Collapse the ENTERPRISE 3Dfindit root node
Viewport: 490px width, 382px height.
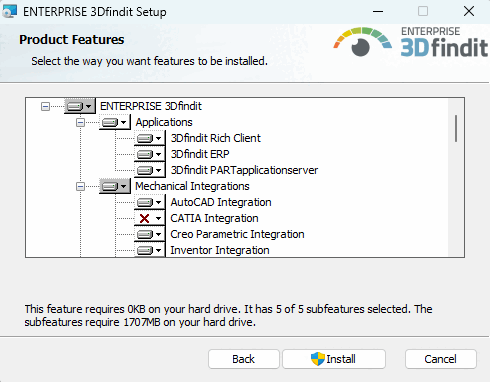45,107
